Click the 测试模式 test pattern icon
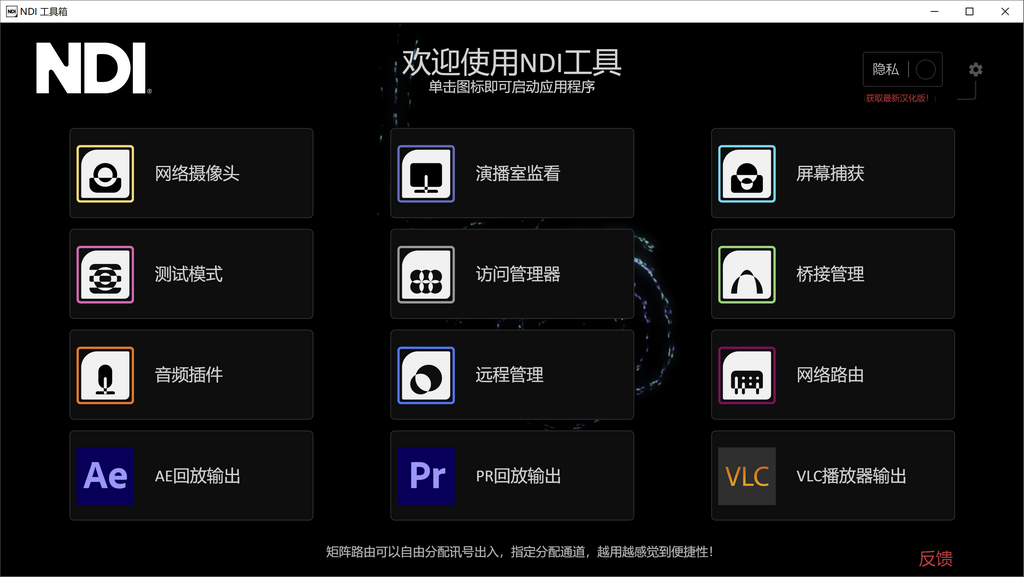The image size is (1024, 577). [x=105, y=275]
